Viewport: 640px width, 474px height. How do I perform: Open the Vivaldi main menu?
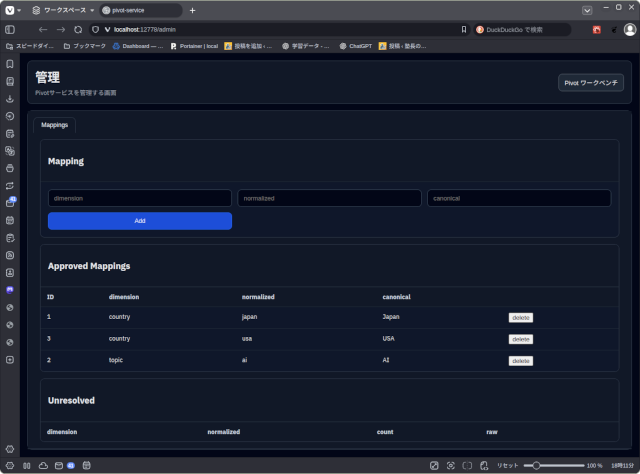pyautogui.click(x=10, y=10)
